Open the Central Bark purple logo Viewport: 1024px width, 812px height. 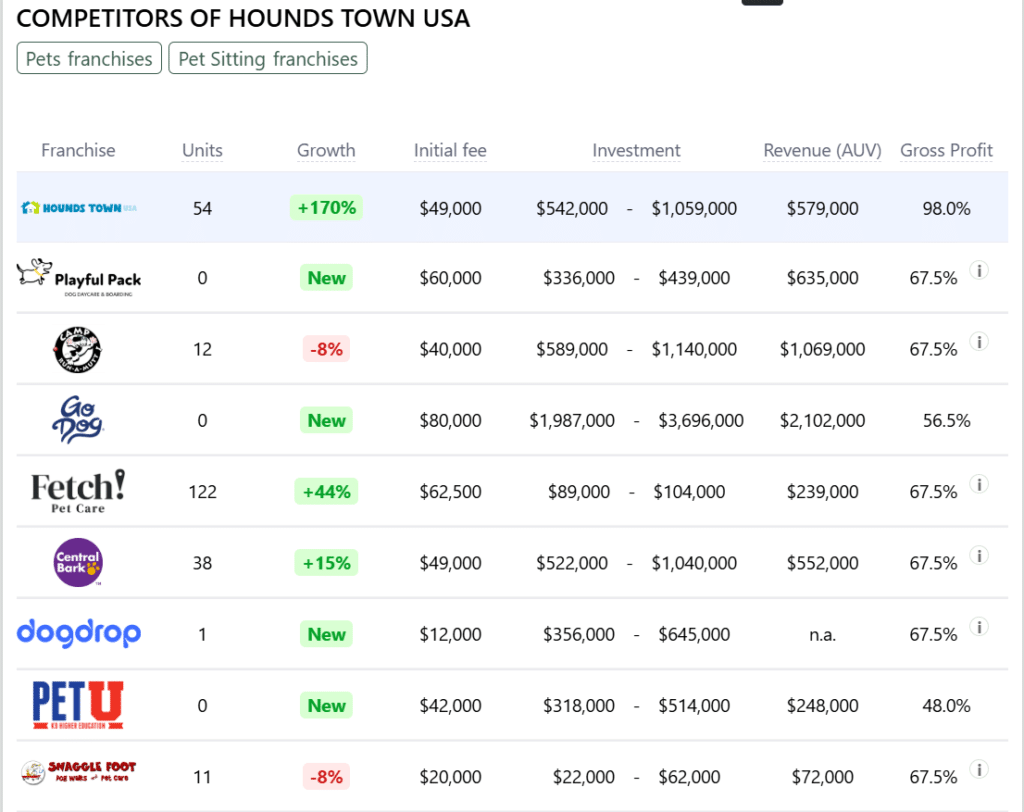78,562
